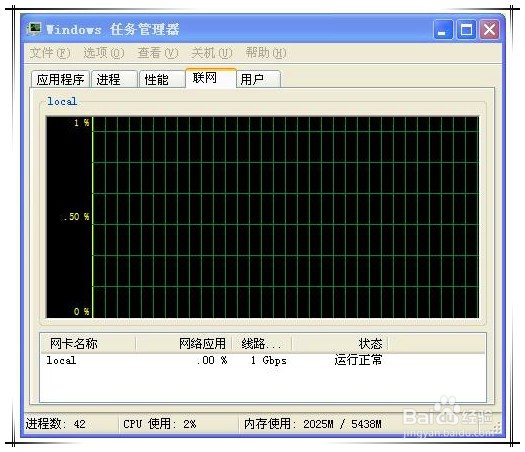Sort by 网卡名称 column header
This screenshot has height=452, width=525.
[x=88, y=344]
